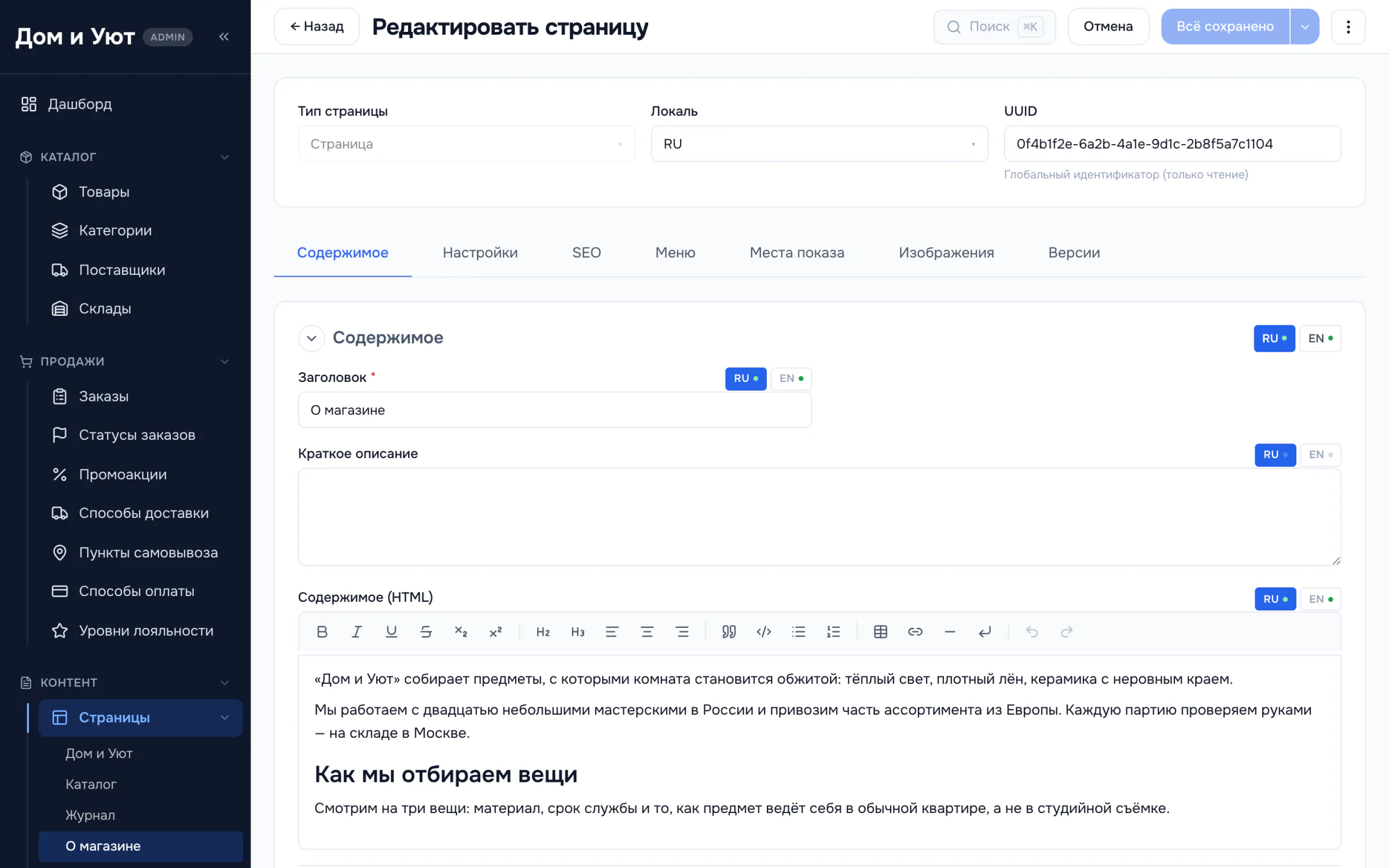
Task: Collapse the ПРОДАЖИ sidebar group
Action: tap(225, 362)
